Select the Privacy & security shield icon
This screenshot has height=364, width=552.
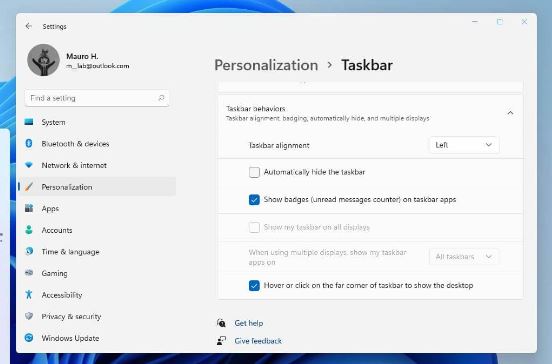(29, 316)
